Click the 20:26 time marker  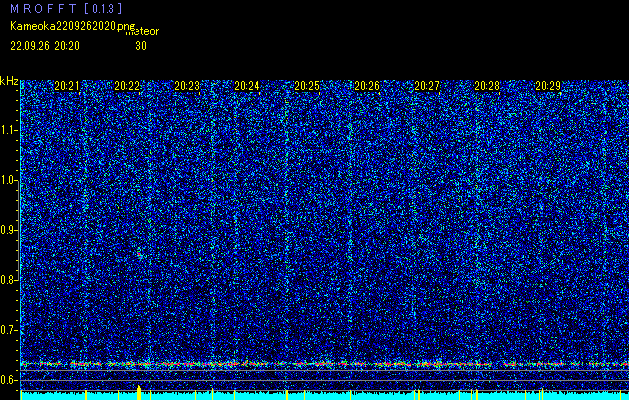coord(367,86)
